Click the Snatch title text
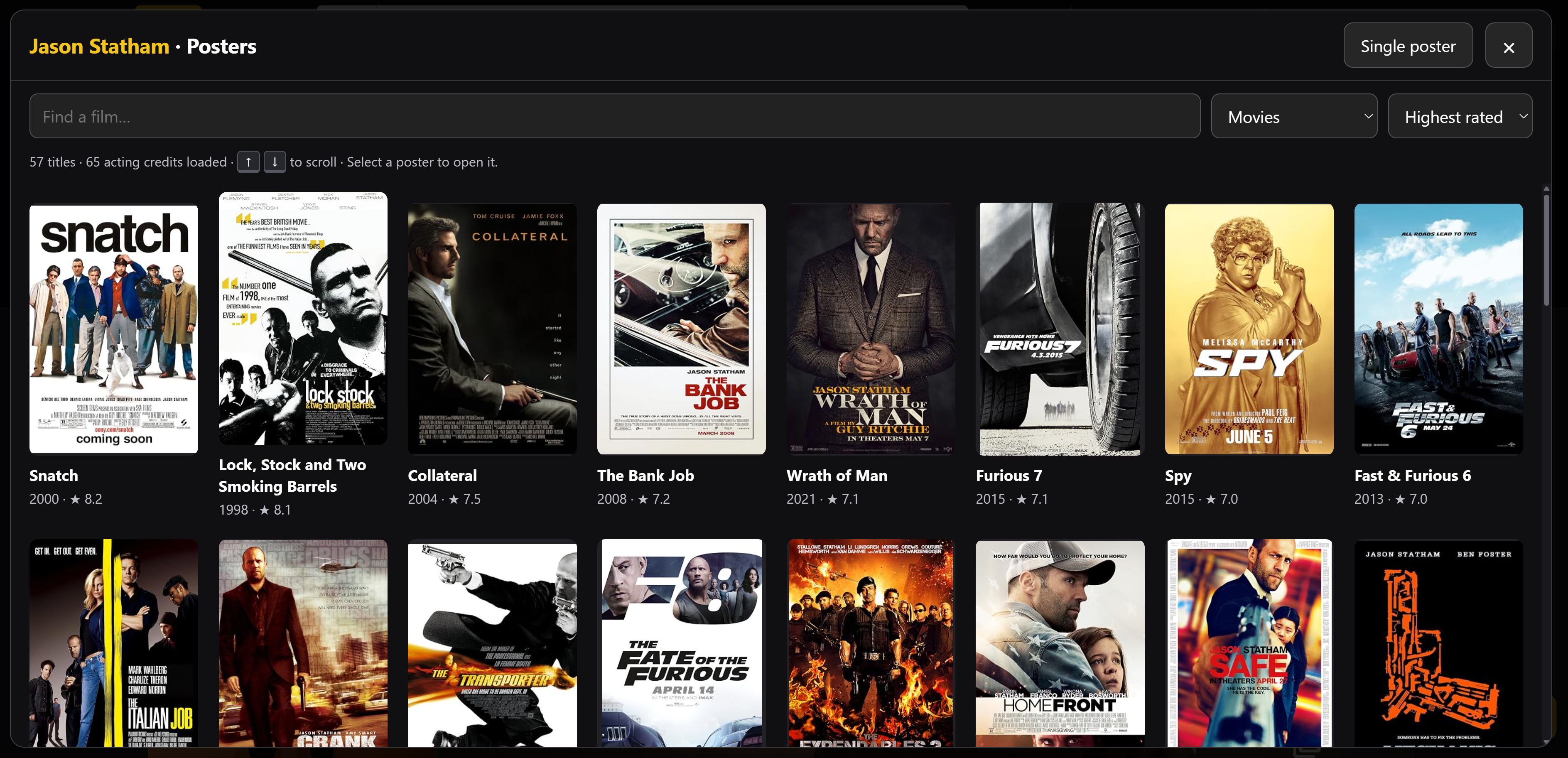1568x758 pixels. tap(54, 476)
